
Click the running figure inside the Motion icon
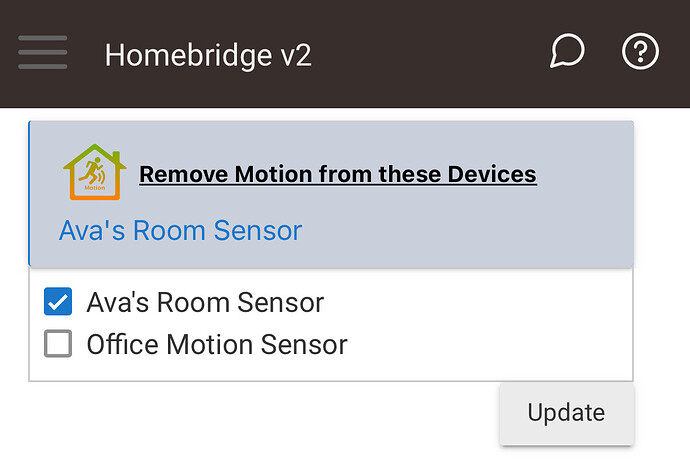(92, 171)
